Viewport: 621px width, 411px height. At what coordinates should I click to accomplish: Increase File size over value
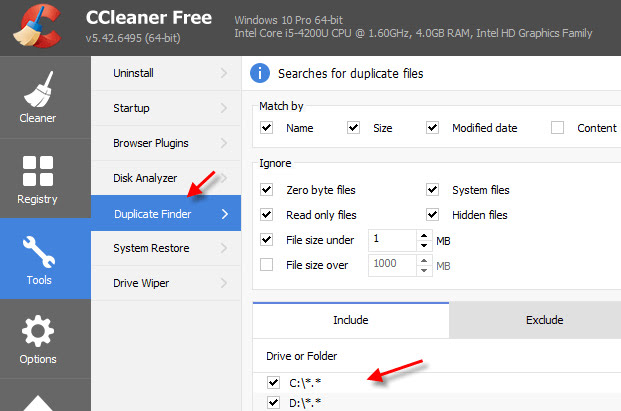click(424, 261)
